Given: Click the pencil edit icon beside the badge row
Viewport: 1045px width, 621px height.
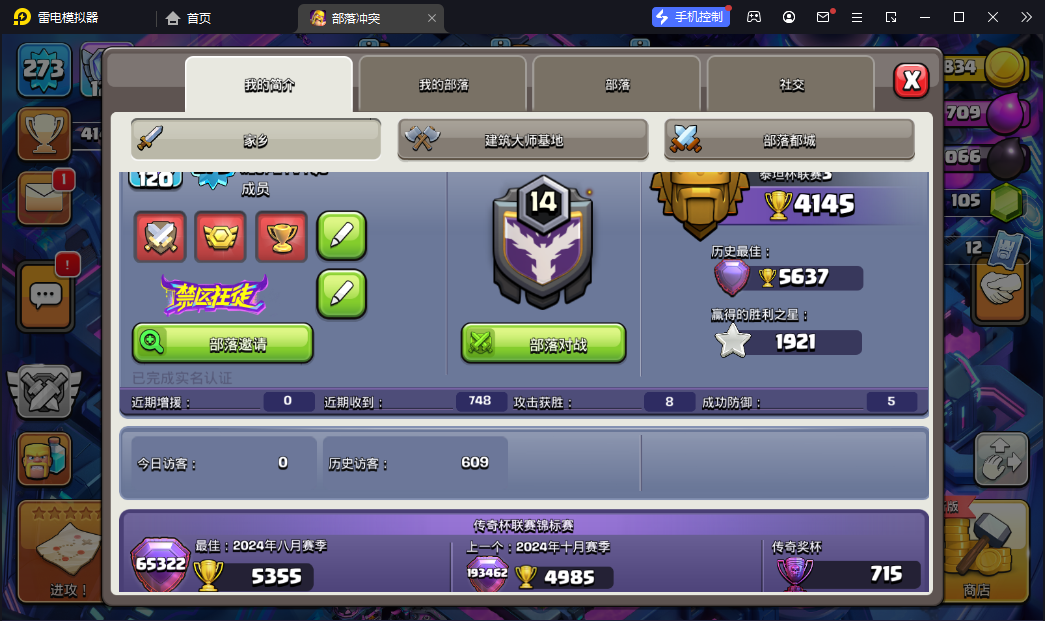Looking at the screenshot, I should click(342, 235).
